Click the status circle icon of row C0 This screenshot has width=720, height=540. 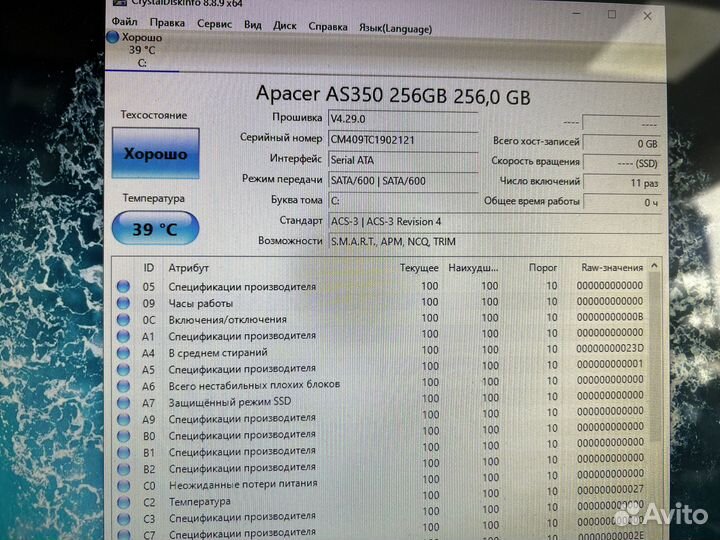[123, 485]
